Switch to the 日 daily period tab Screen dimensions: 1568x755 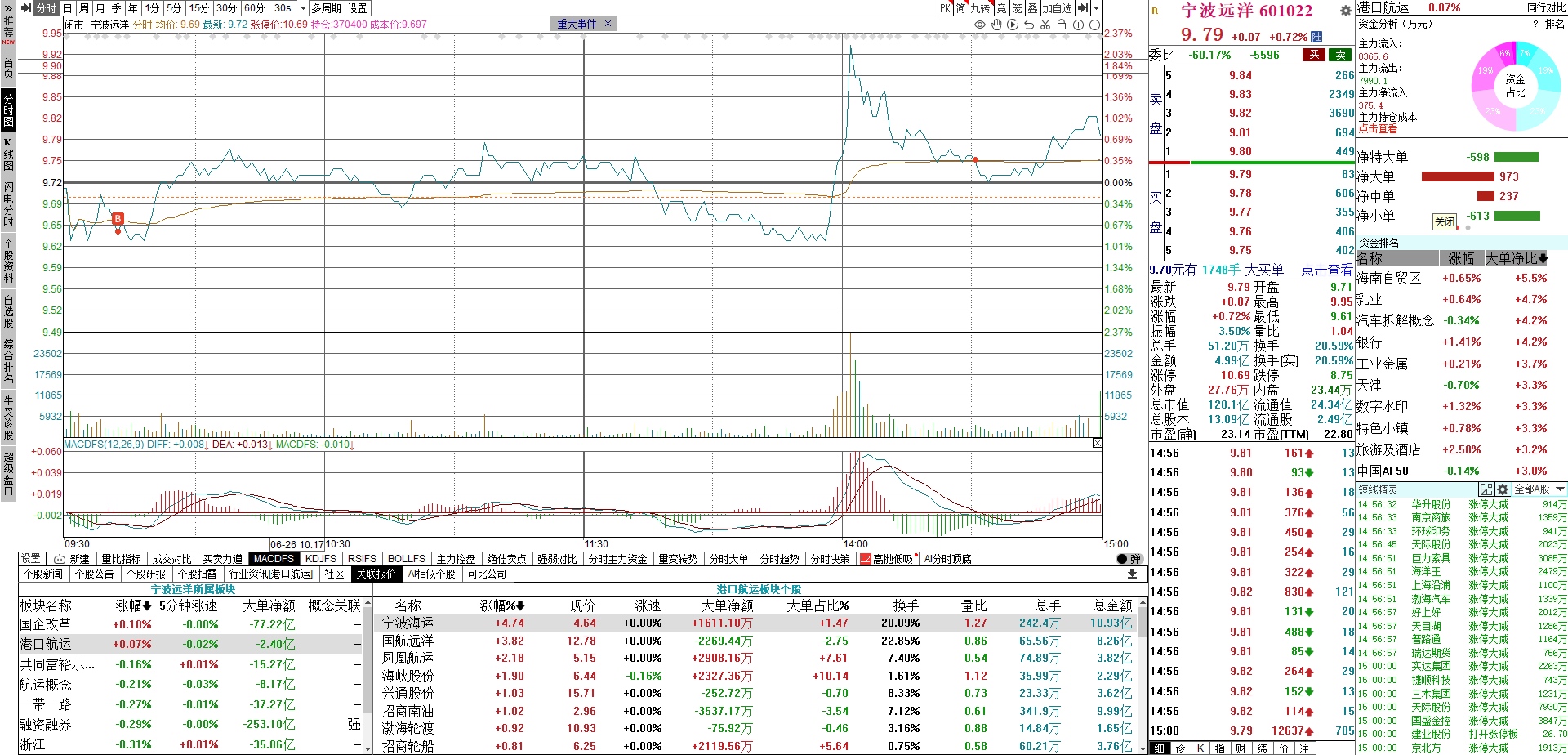coord(68,8)
